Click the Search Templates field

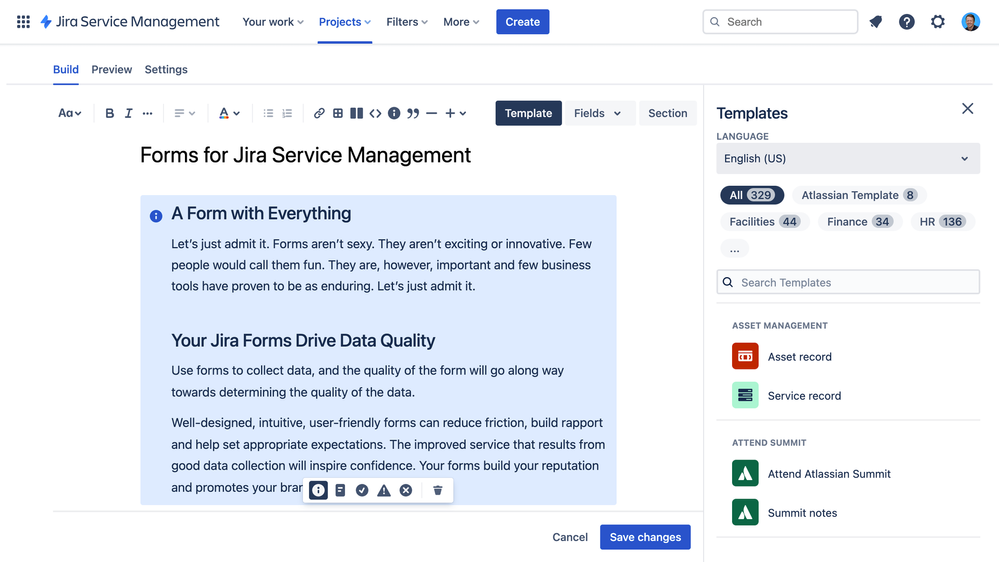click(x=848, y=282)
